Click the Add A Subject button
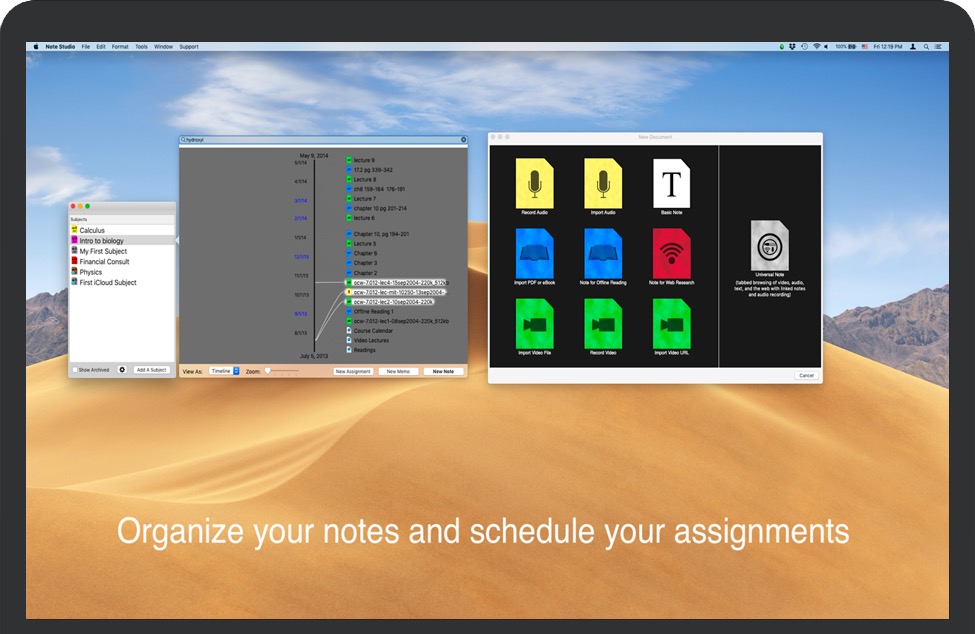This screenshot has width=975, height=634. click(x=151, y=370)
